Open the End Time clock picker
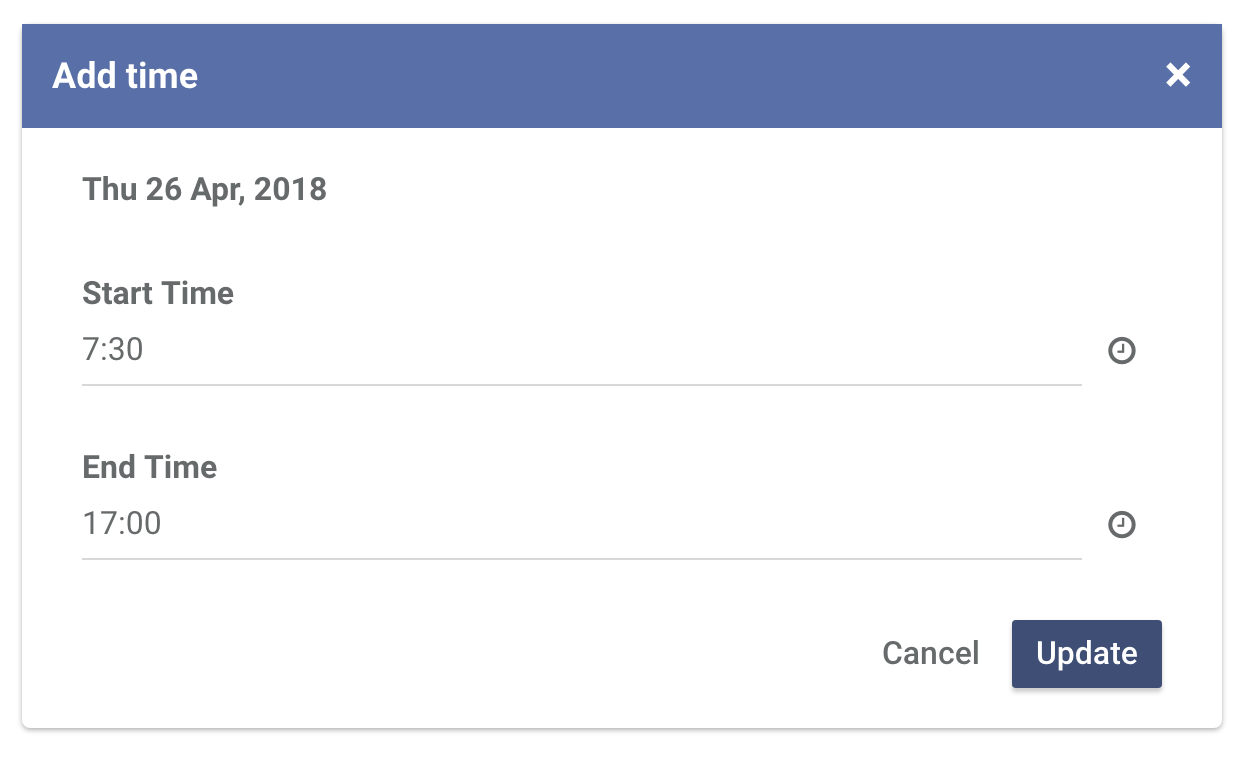Image resolution: width=1252 pixels, height=758 pixels. pyautogui.click(x=1122, y=525)
